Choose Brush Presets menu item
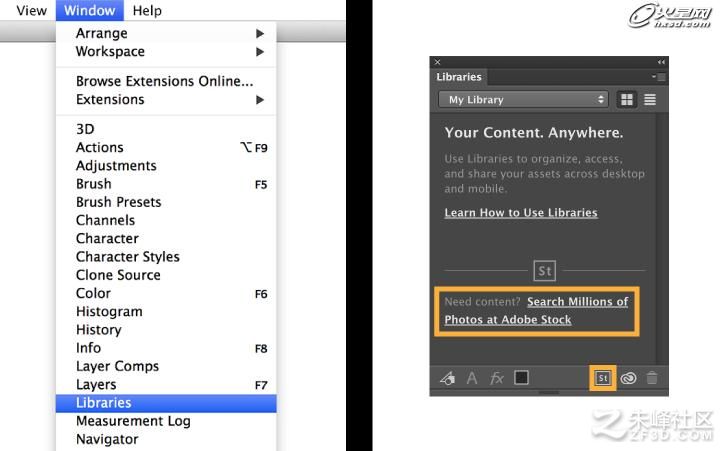This screenshot has height=451, width=725. tap(166, 202)
